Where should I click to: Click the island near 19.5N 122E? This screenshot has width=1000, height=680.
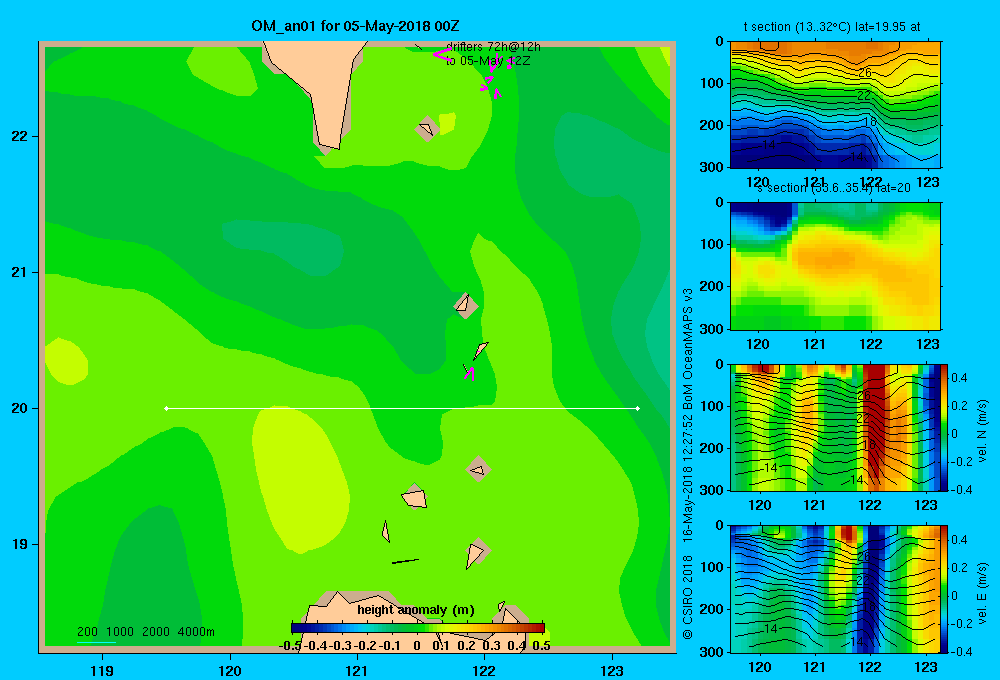click(478, 469)
